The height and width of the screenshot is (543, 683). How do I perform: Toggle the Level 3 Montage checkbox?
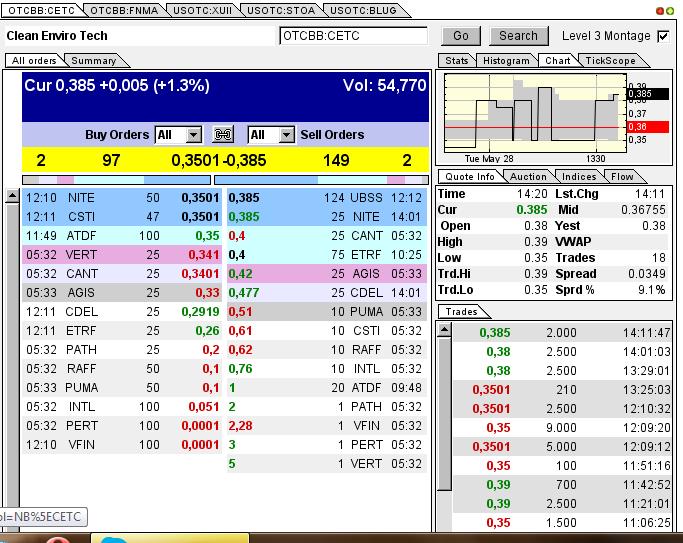(x=663, y=36)
